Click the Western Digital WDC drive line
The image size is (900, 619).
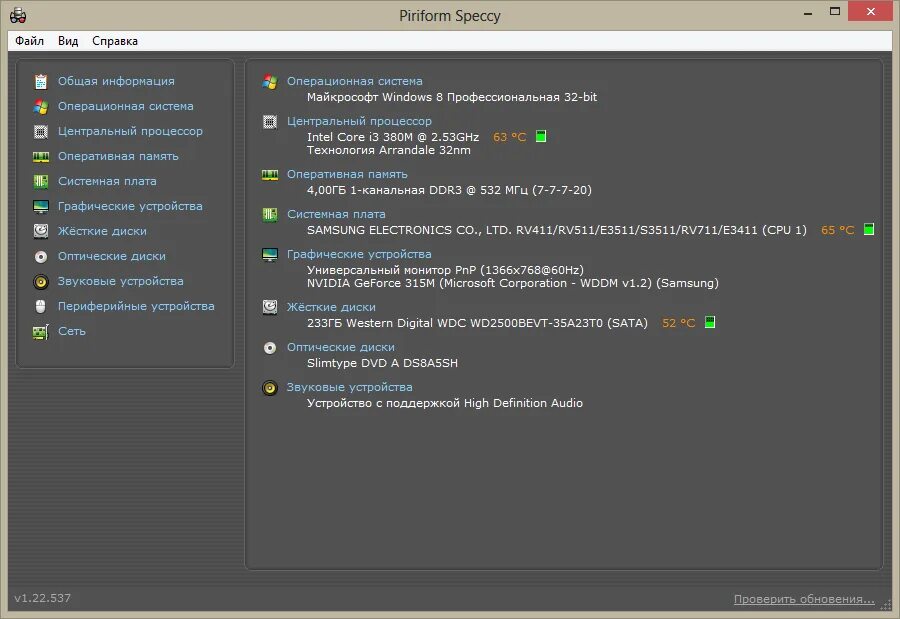(x=477, y=323)
